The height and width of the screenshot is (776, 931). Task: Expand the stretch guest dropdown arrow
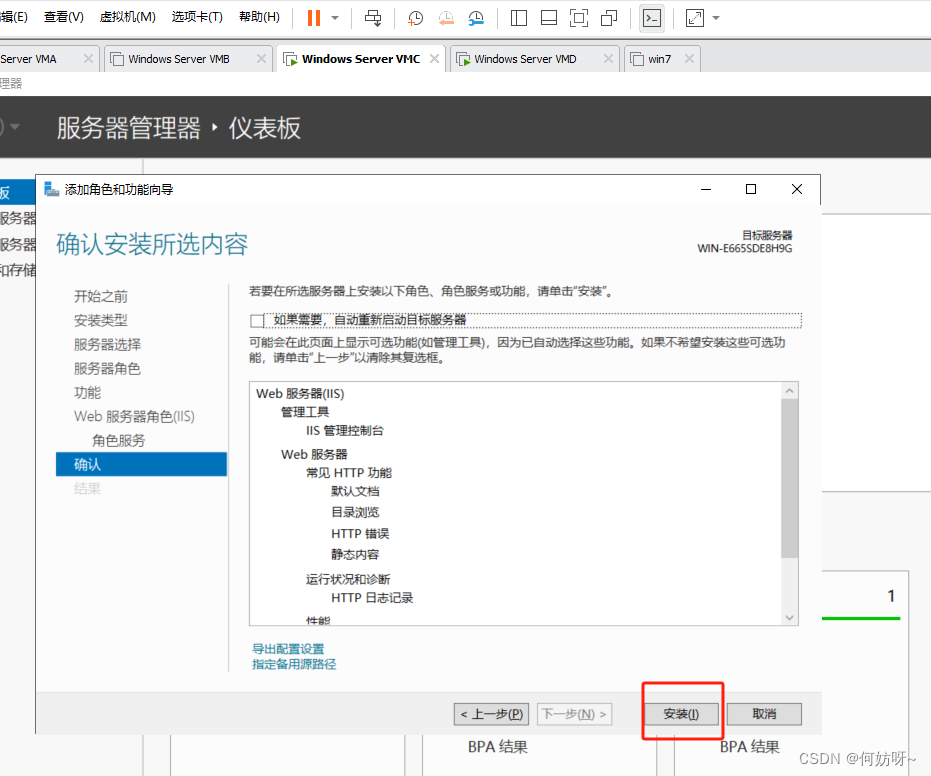click(x=716, y=18)
